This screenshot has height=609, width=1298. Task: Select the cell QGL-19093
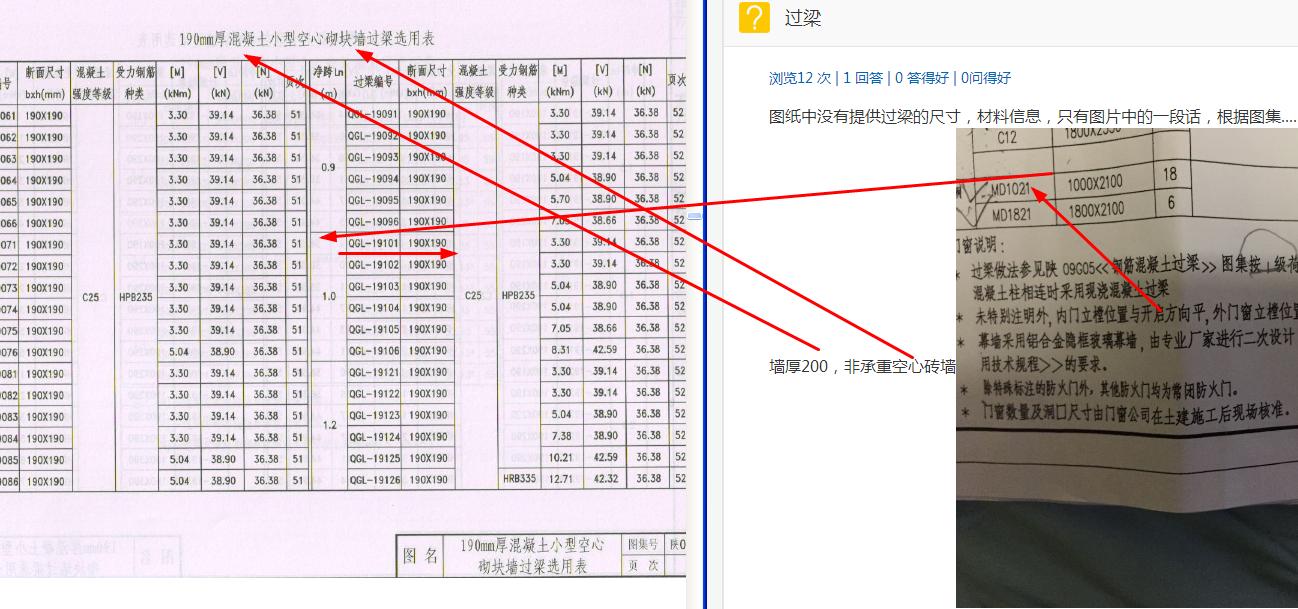click(373, 157)
